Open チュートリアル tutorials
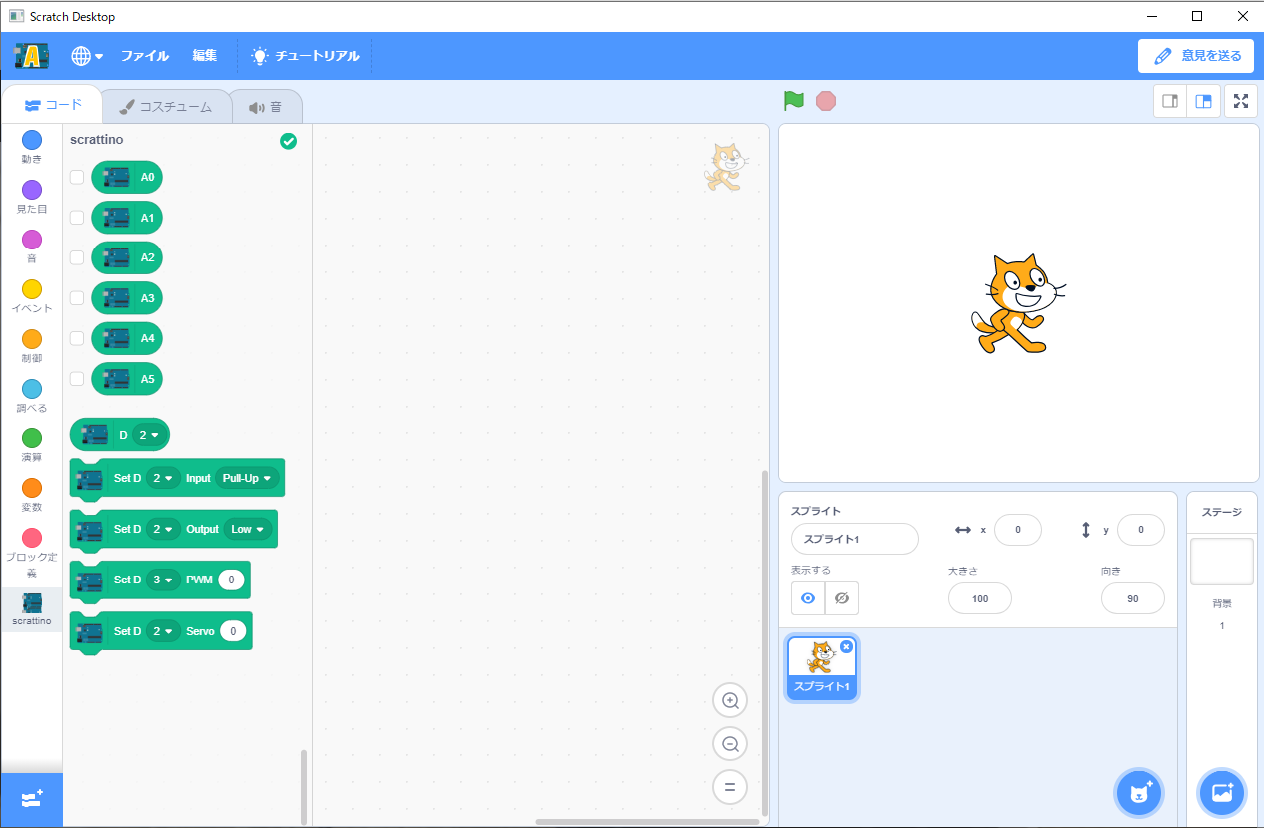 tap(305, 56)
